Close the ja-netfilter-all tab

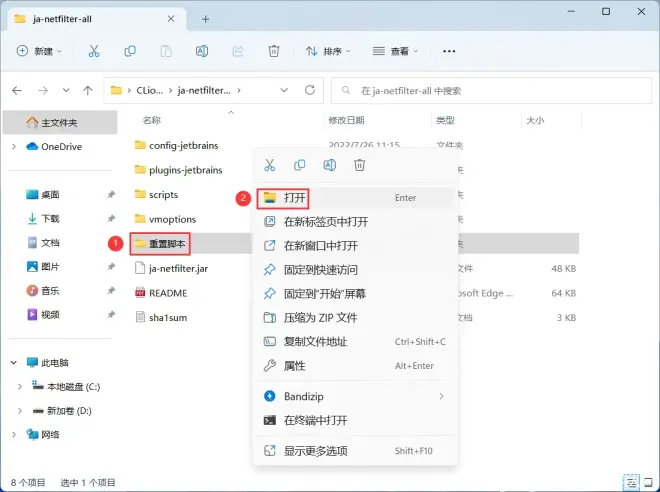tap(171, 19)
